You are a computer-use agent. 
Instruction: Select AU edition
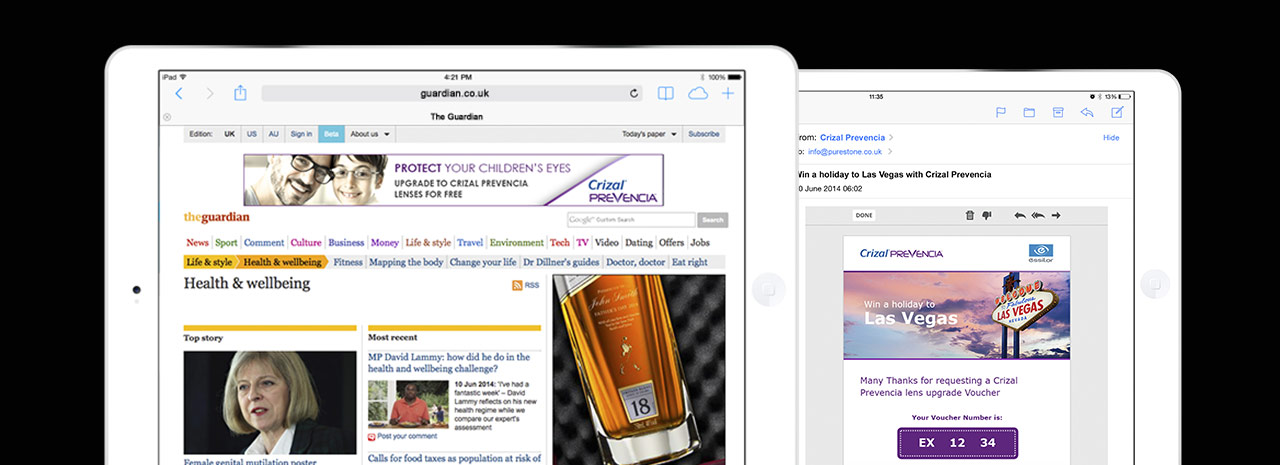[274, 134]
